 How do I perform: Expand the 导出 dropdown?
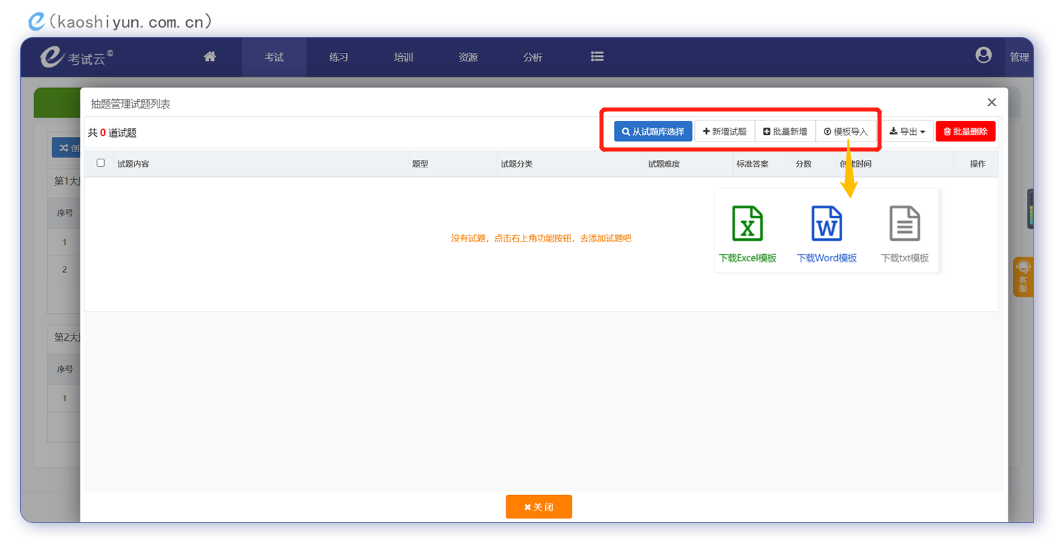click(907, 131)
